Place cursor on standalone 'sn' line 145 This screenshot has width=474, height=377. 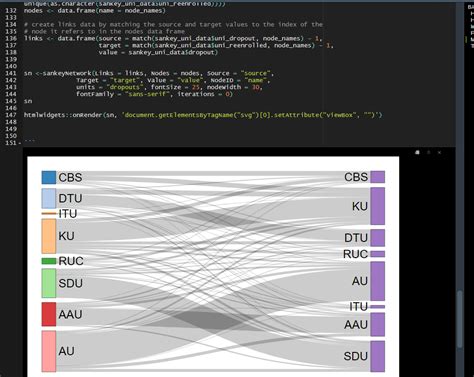click(28, 101)
